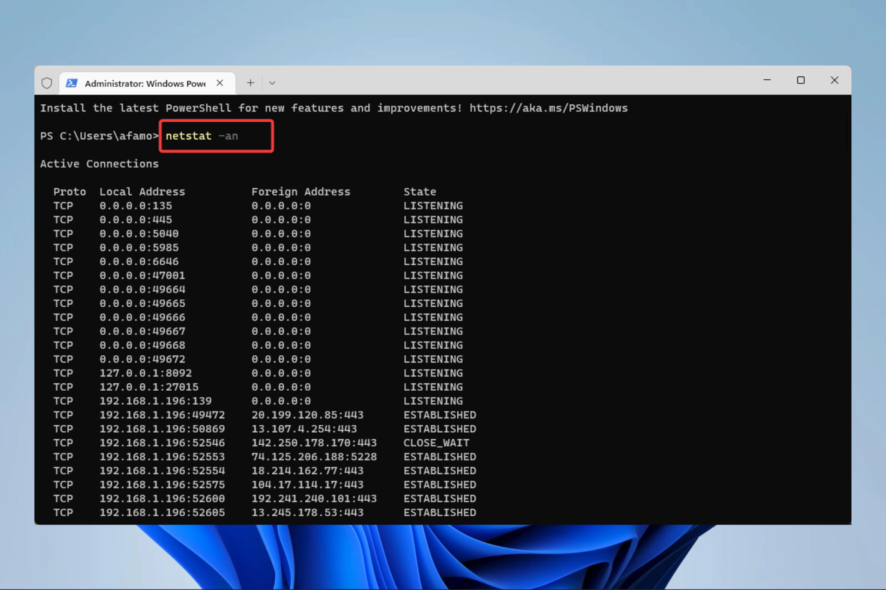Click the PowerShell icon on the active tab
The image size is (886, 590).
point(72,83)
